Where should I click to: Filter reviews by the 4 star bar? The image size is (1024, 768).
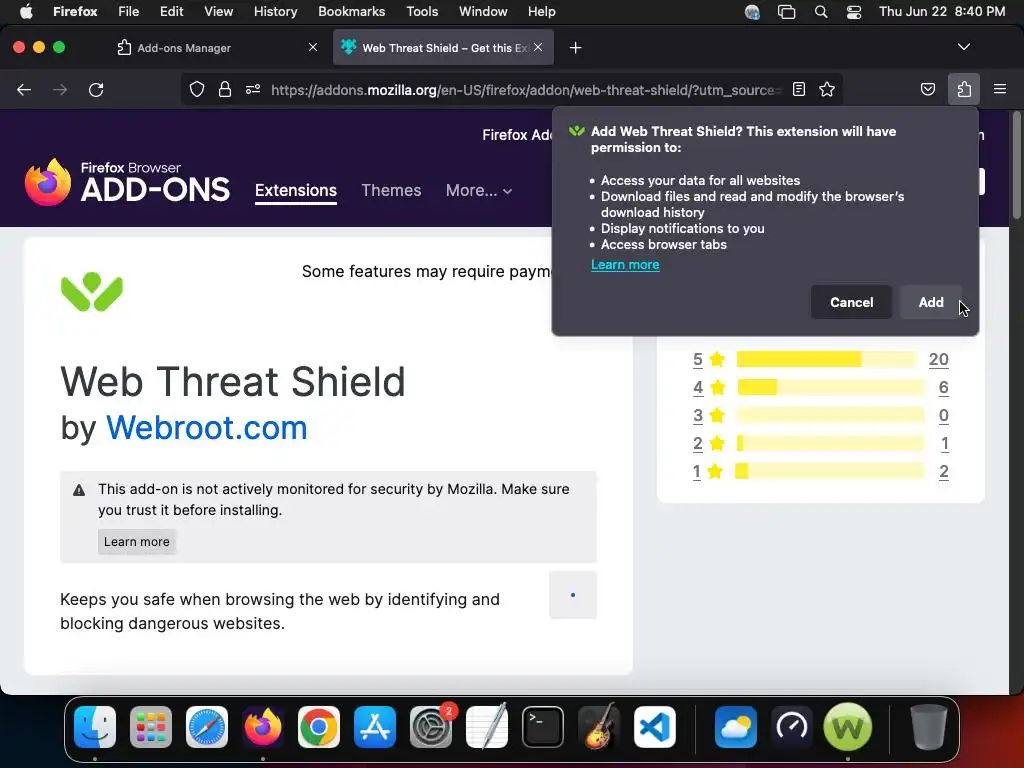pyautogui.click(x=831, y=387)
